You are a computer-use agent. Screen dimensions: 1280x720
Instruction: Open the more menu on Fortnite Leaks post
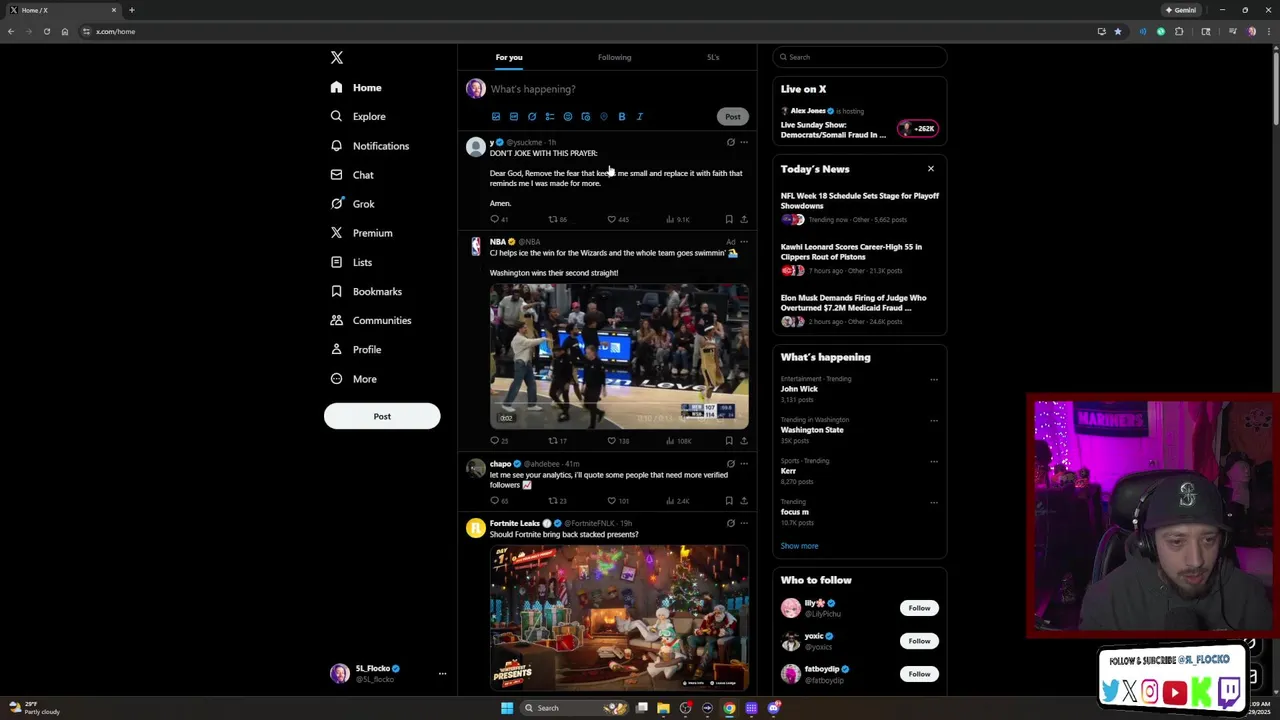click(743, 523)
